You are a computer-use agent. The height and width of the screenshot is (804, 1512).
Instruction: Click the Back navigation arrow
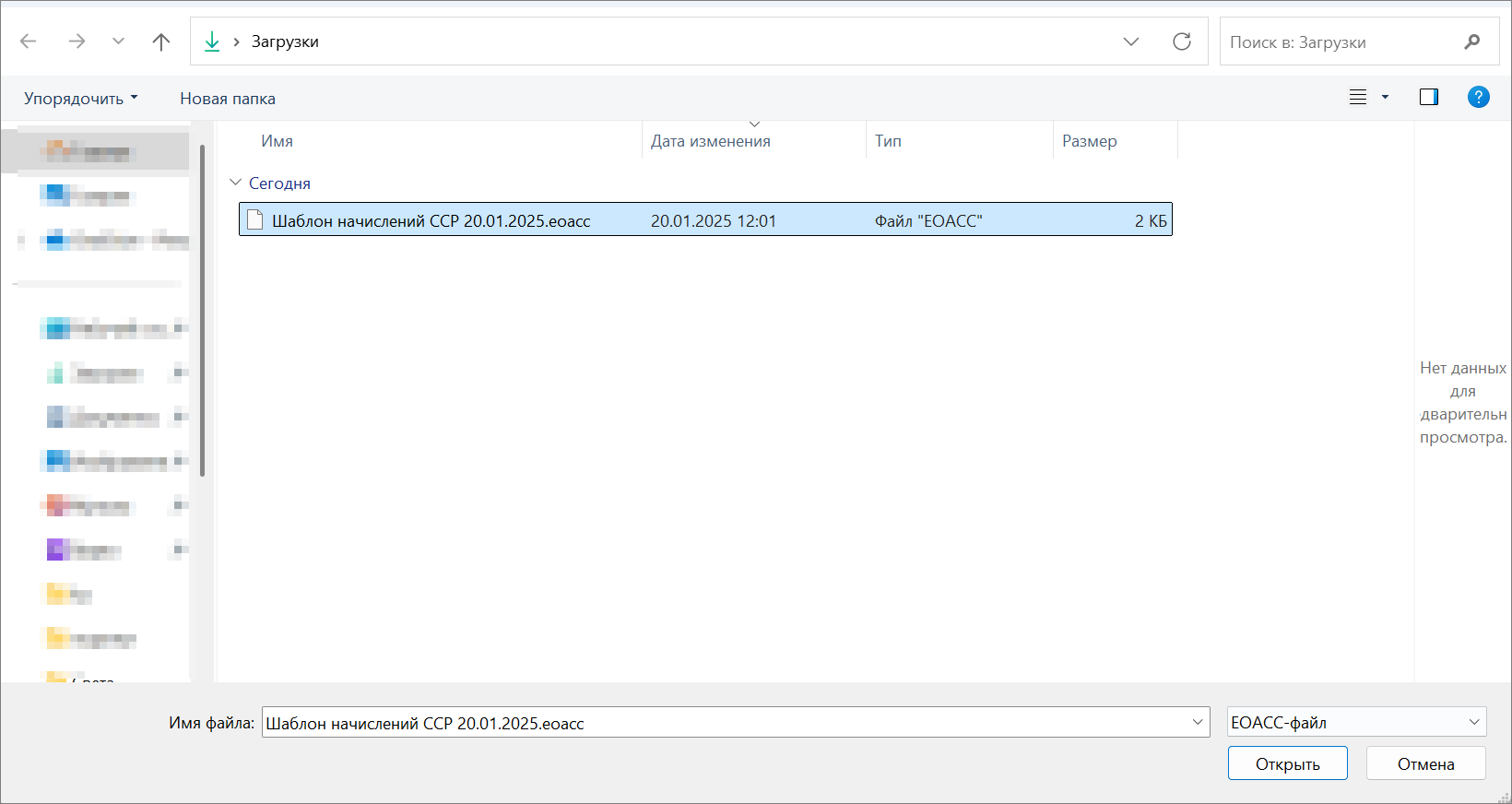29,41
